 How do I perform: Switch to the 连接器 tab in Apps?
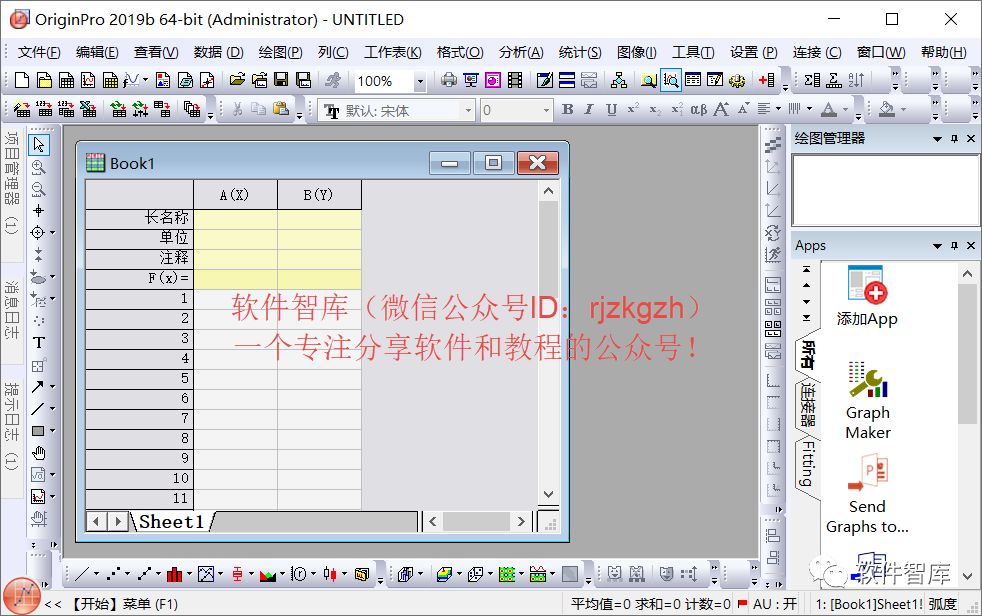[808, 404]
